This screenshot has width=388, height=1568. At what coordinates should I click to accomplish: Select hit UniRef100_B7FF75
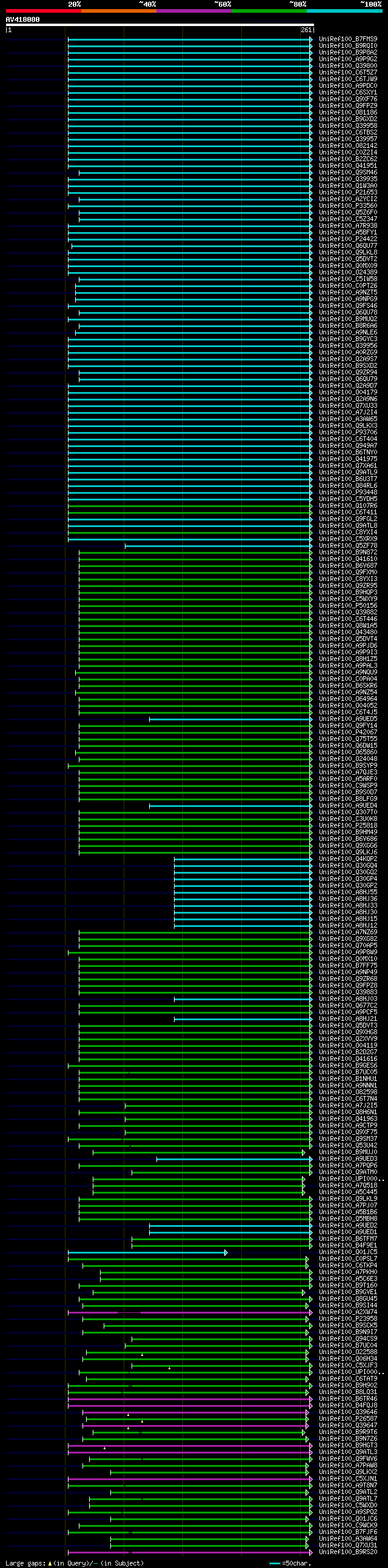pos(348,965)
